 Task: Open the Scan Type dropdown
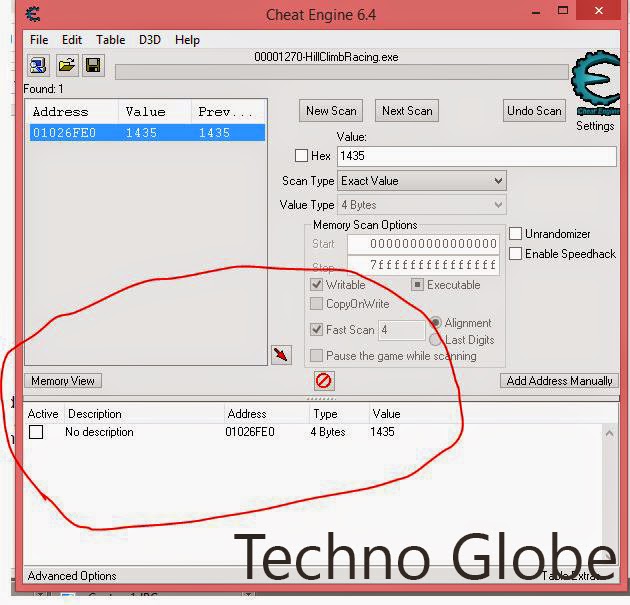point(422,181)
